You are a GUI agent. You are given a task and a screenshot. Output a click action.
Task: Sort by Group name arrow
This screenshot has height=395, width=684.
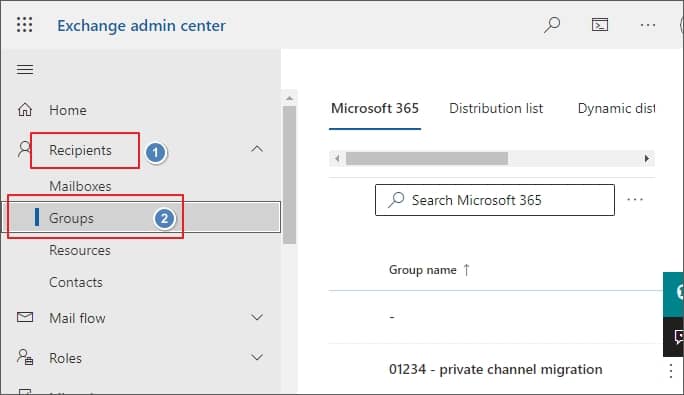(467, 270)
